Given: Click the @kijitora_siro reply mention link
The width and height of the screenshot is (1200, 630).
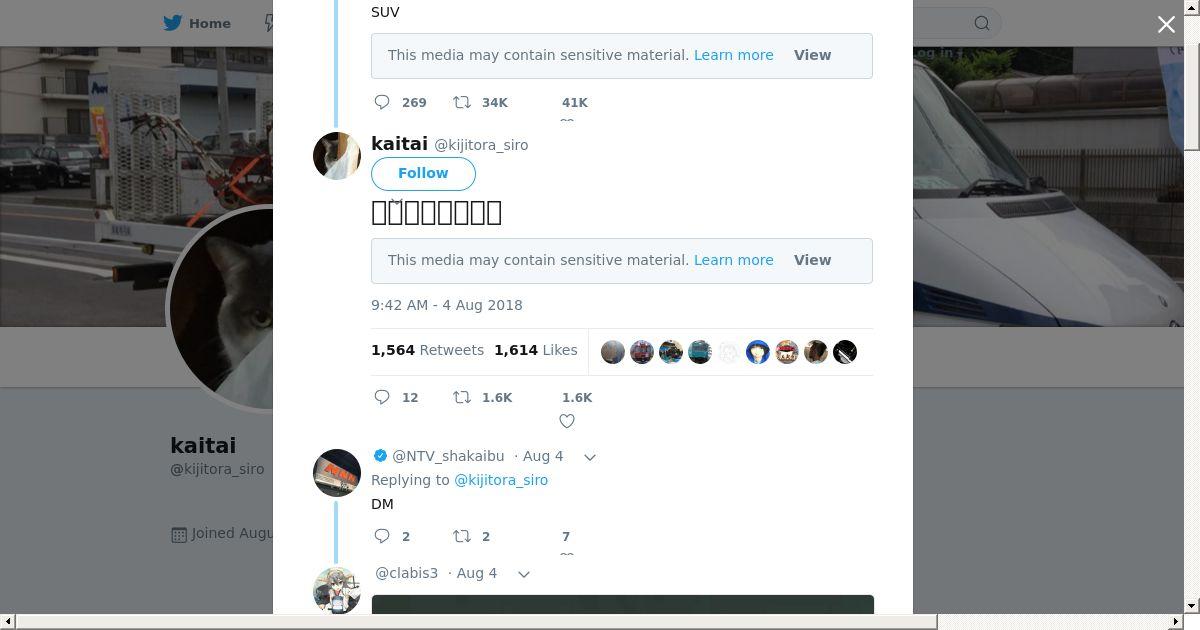Looking at the screenshot, I should pos(501,480).
